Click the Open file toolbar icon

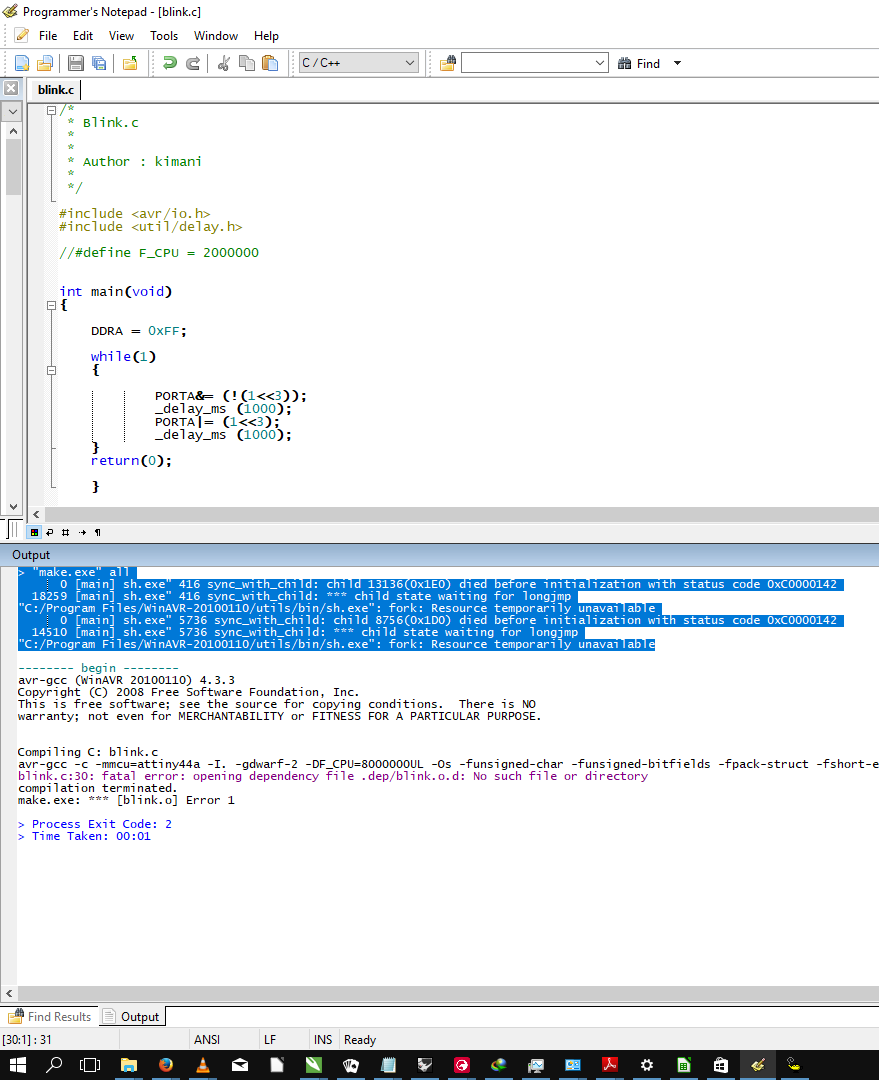[45, 63]
